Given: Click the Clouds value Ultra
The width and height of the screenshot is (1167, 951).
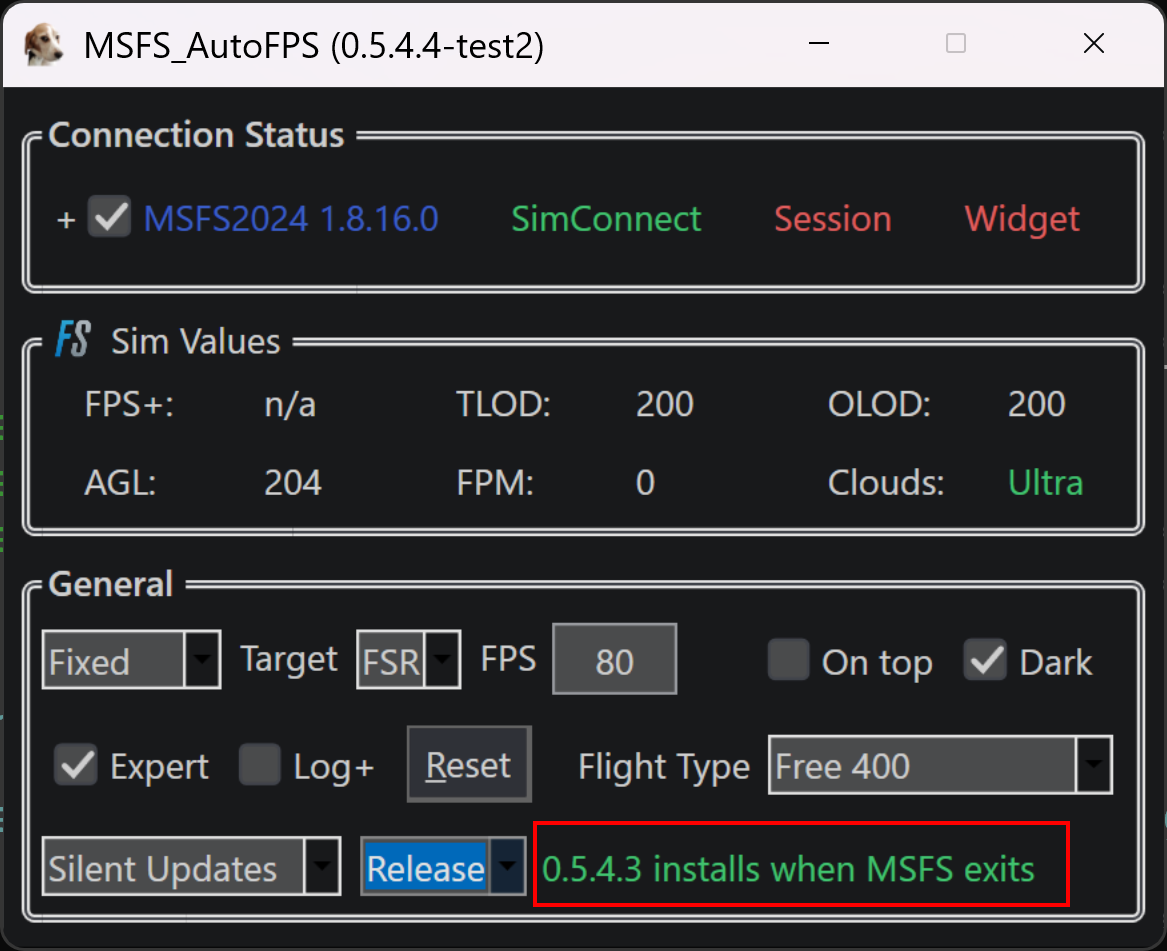Looking at the screenshot, I should [x=1046, y=482].
